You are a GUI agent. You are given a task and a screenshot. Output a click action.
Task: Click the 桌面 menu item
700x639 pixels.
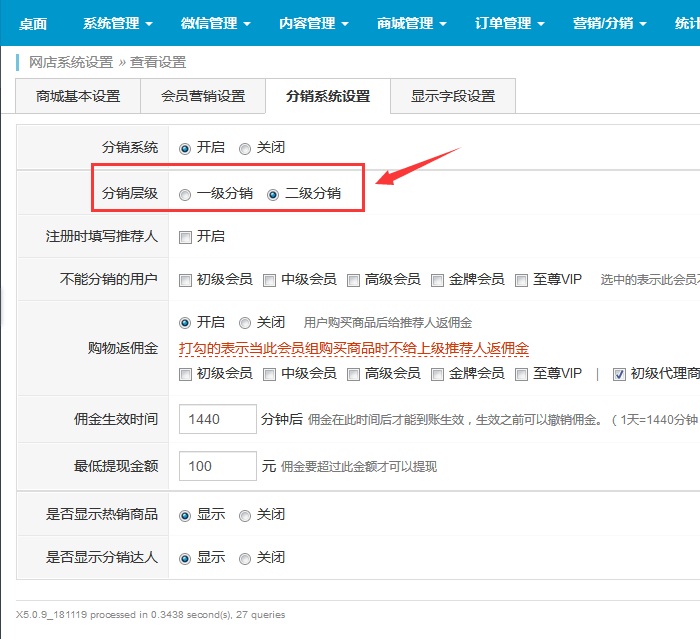pyautogui.click(x=32, y=23)
